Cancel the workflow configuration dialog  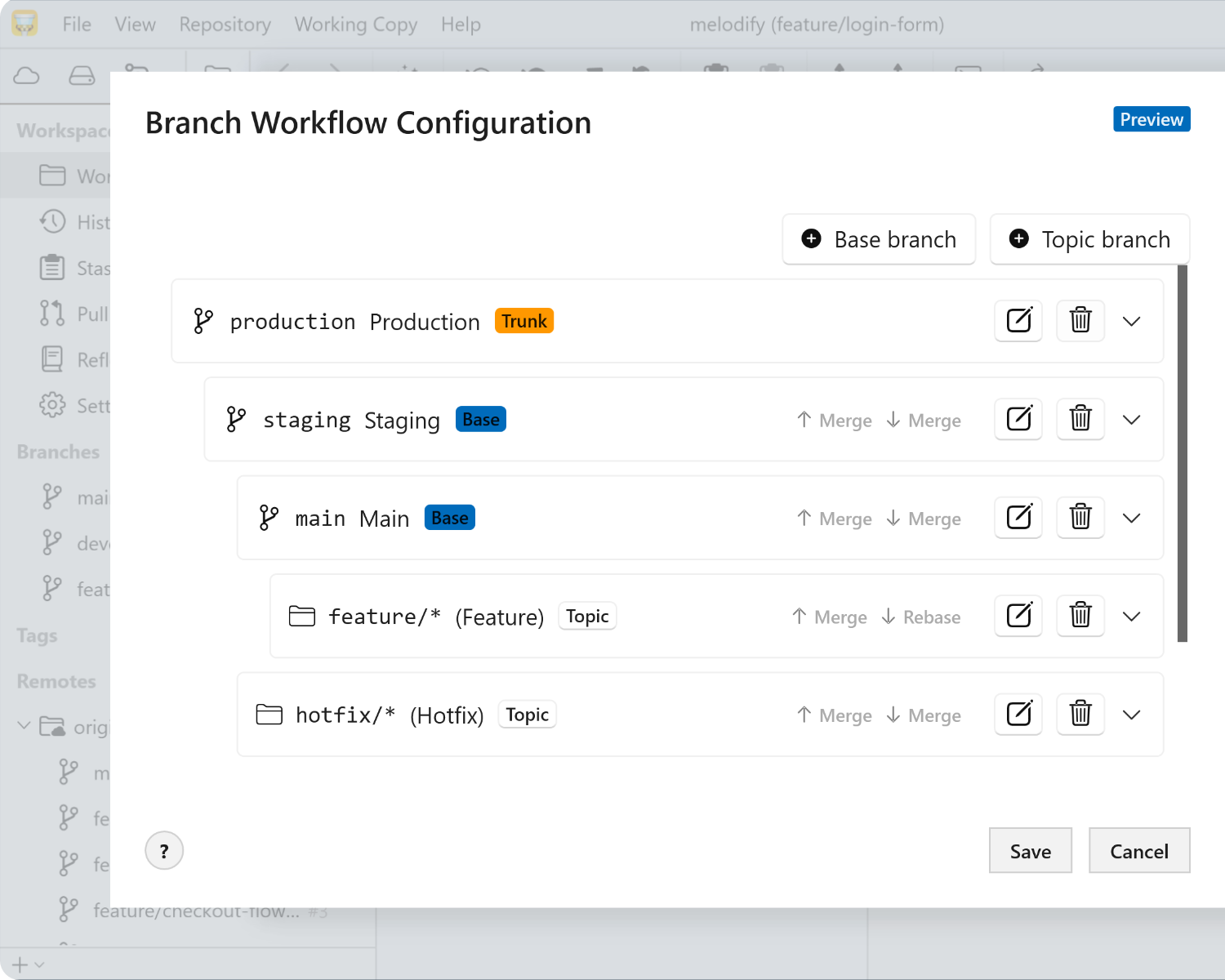[x=1139, y=851]
